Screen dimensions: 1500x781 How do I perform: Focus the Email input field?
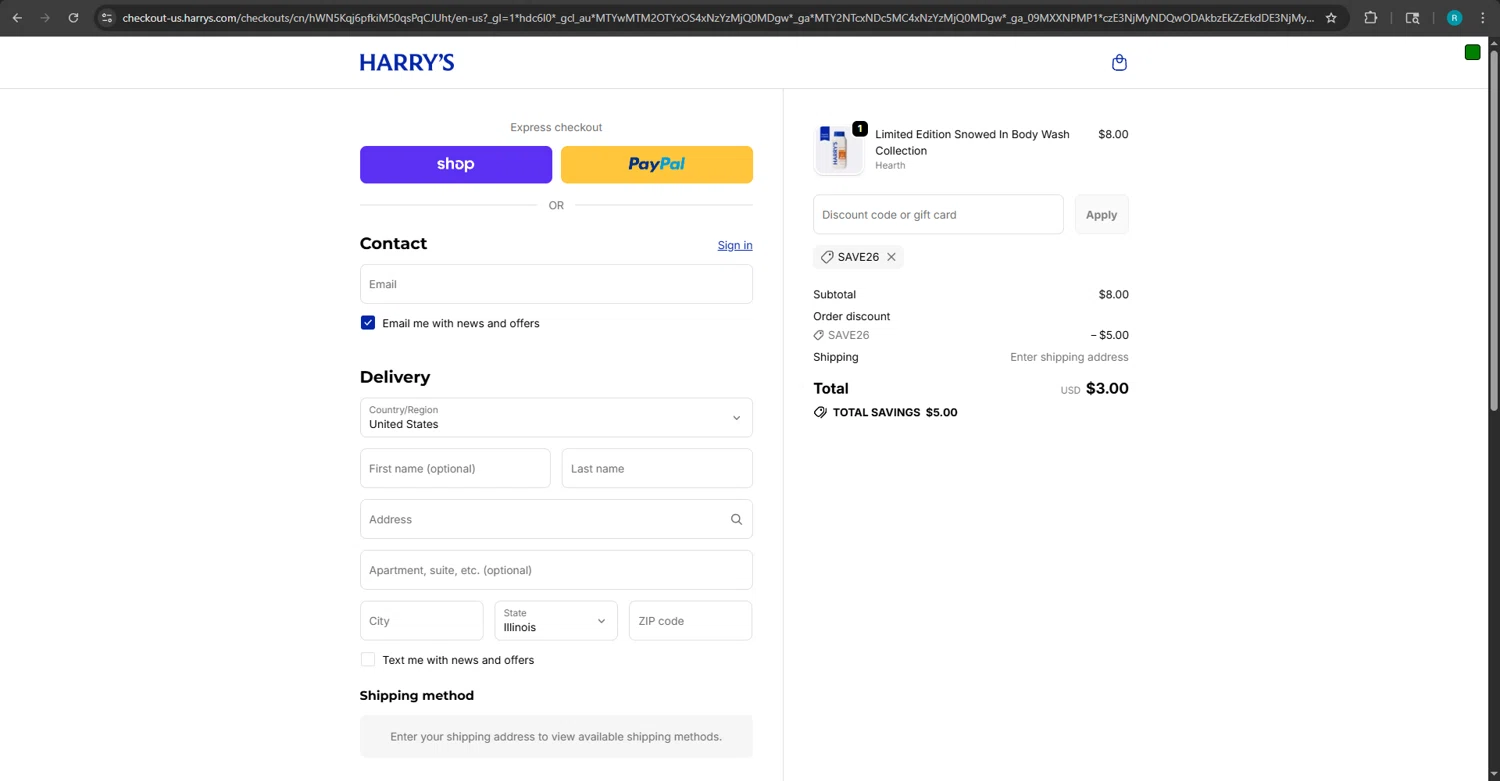[x=556, y=284]
